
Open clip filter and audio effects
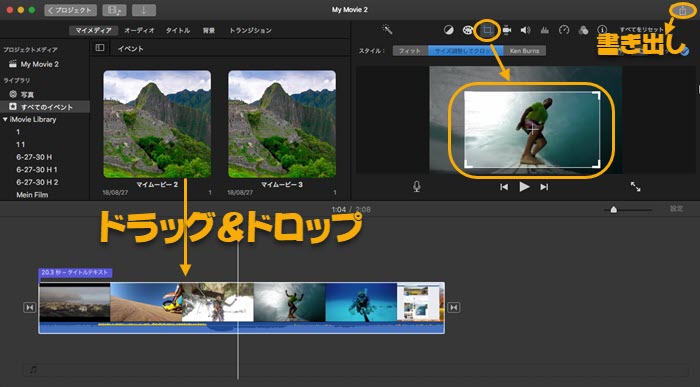583,30
